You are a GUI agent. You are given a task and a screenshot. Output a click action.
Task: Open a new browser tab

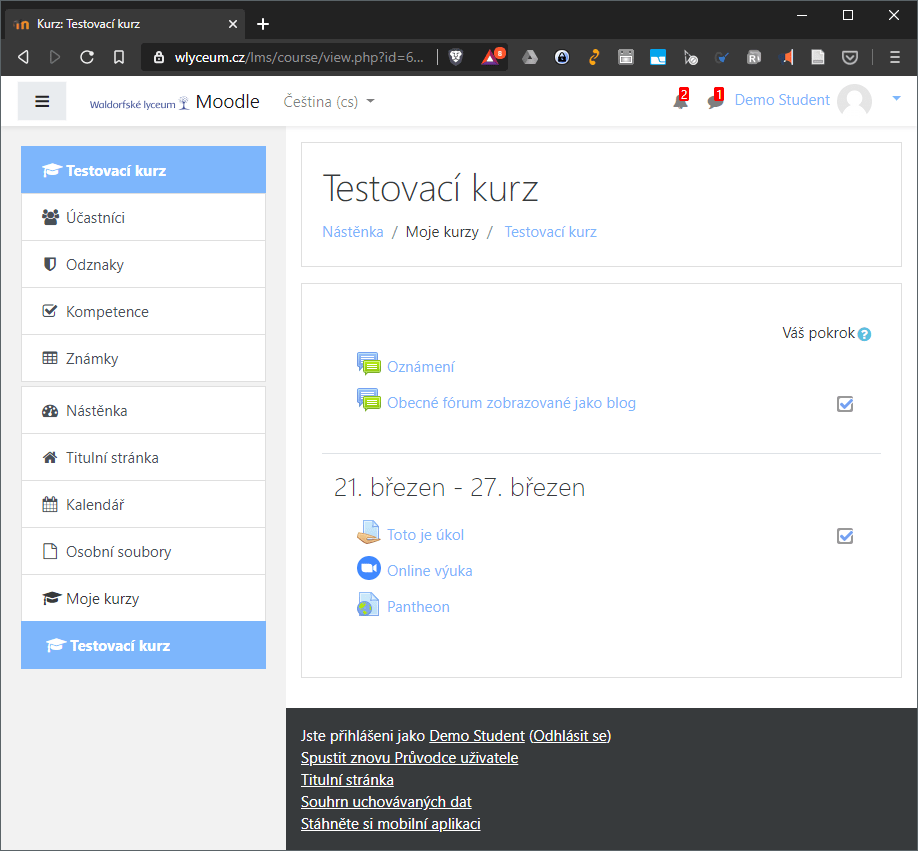pyautogui.click(x=263, y=23)
